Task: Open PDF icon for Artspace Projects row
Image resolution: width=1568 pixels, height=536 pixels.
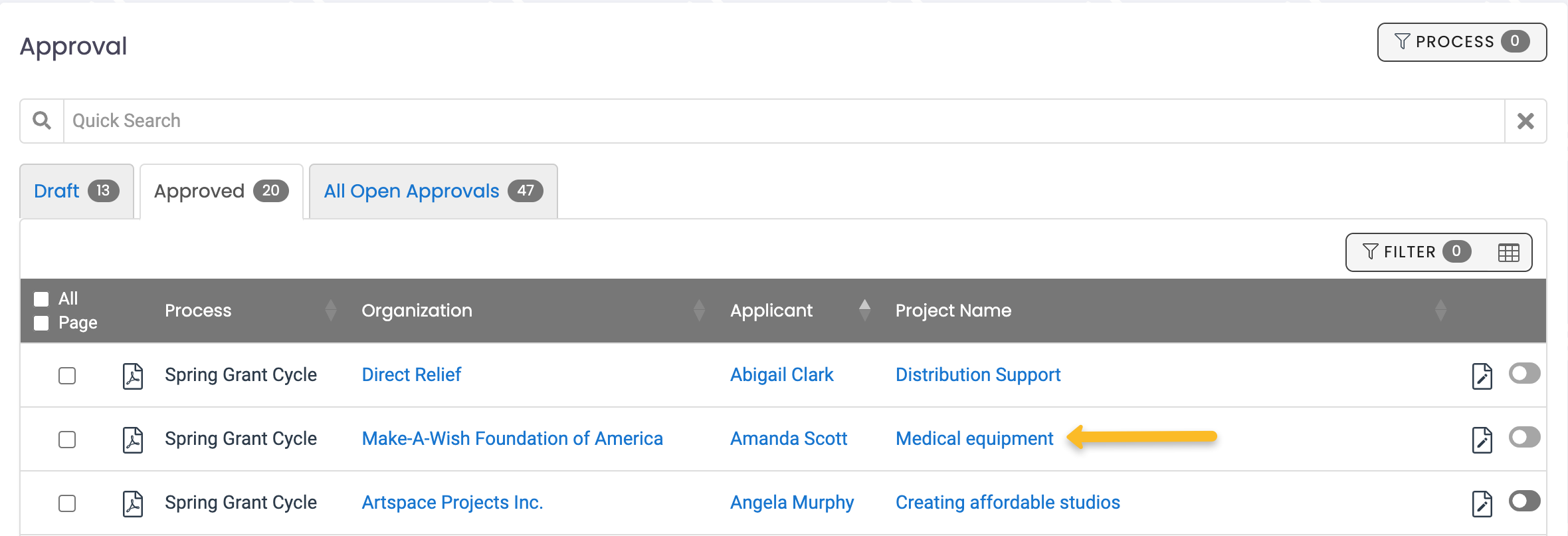Action: (x=133, y=503)
